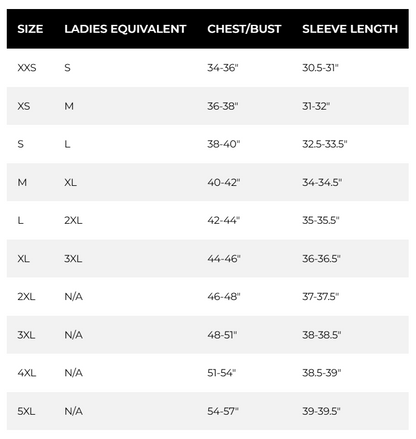Click the 30.5-31" sleeve length value
This screenshot has width=416, height=439.
320,68
